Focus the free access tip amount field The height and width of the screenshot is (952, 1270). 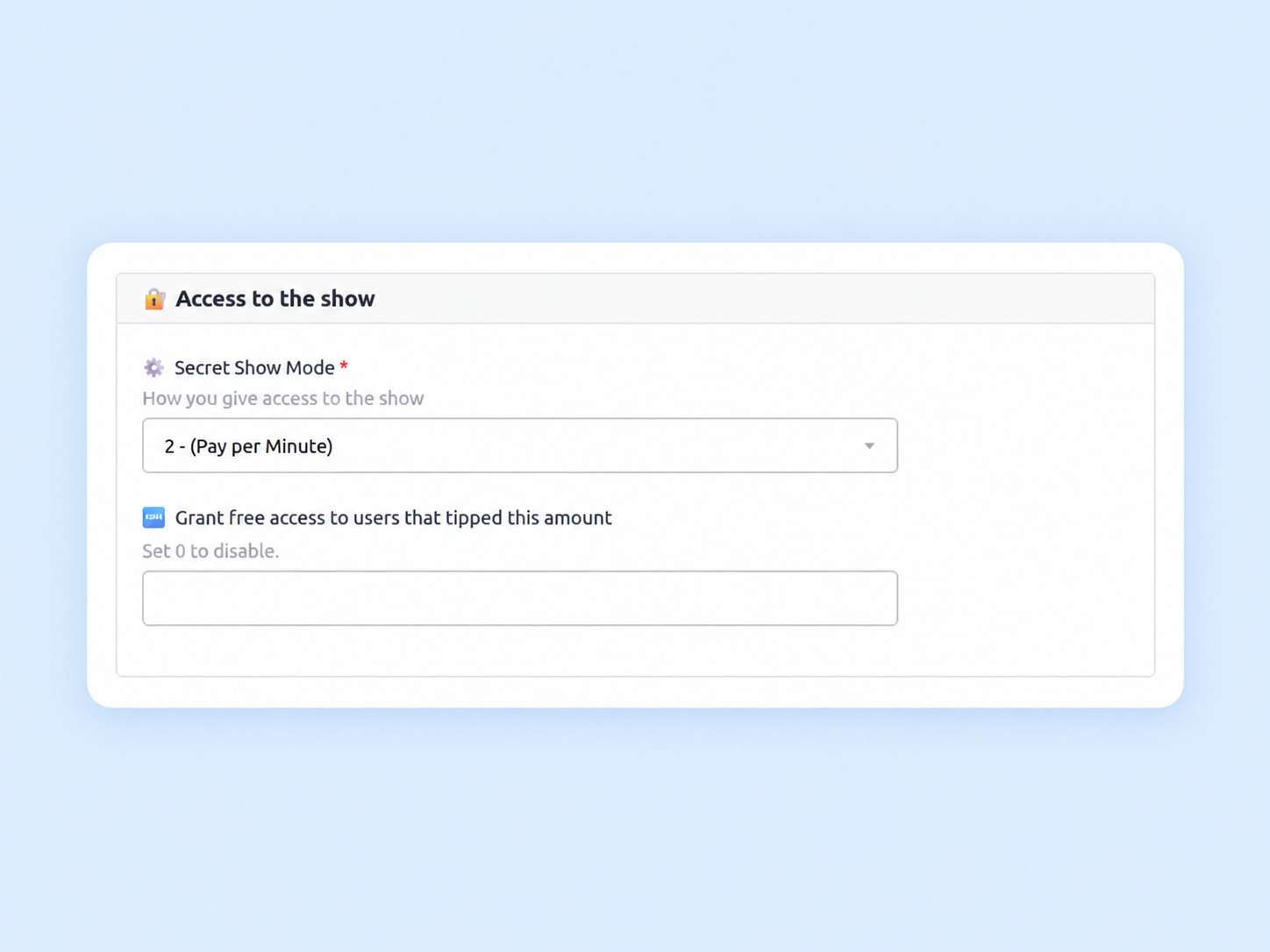pos(519,598)
